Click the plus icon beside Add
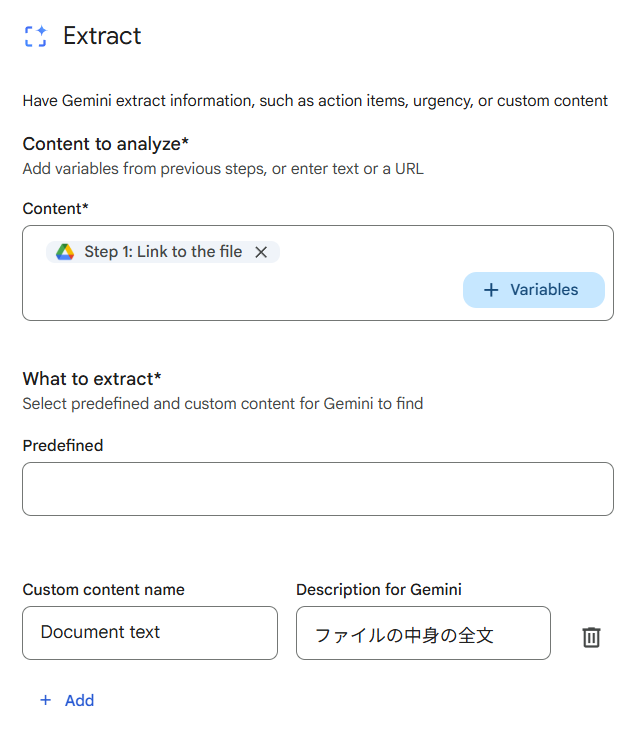Image resolution: width=638 pixels, height=738 pixels. [x=45, y=700]
